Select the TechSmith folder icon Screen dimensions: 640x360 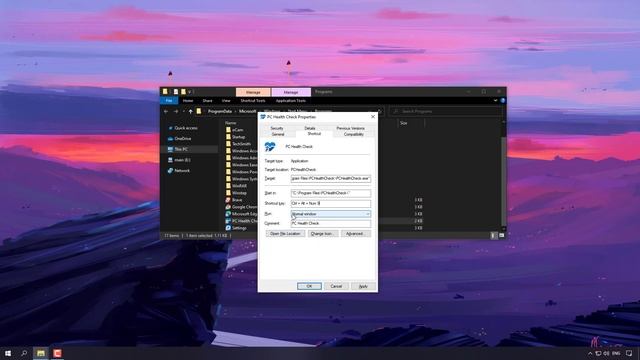pos(228,144)
